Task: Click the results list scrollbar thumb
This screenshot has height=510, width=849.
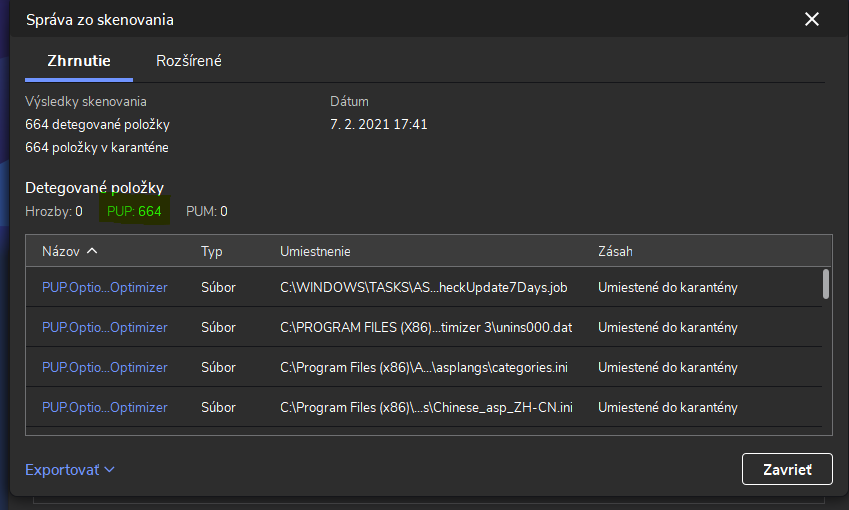Action: point(825,284)
